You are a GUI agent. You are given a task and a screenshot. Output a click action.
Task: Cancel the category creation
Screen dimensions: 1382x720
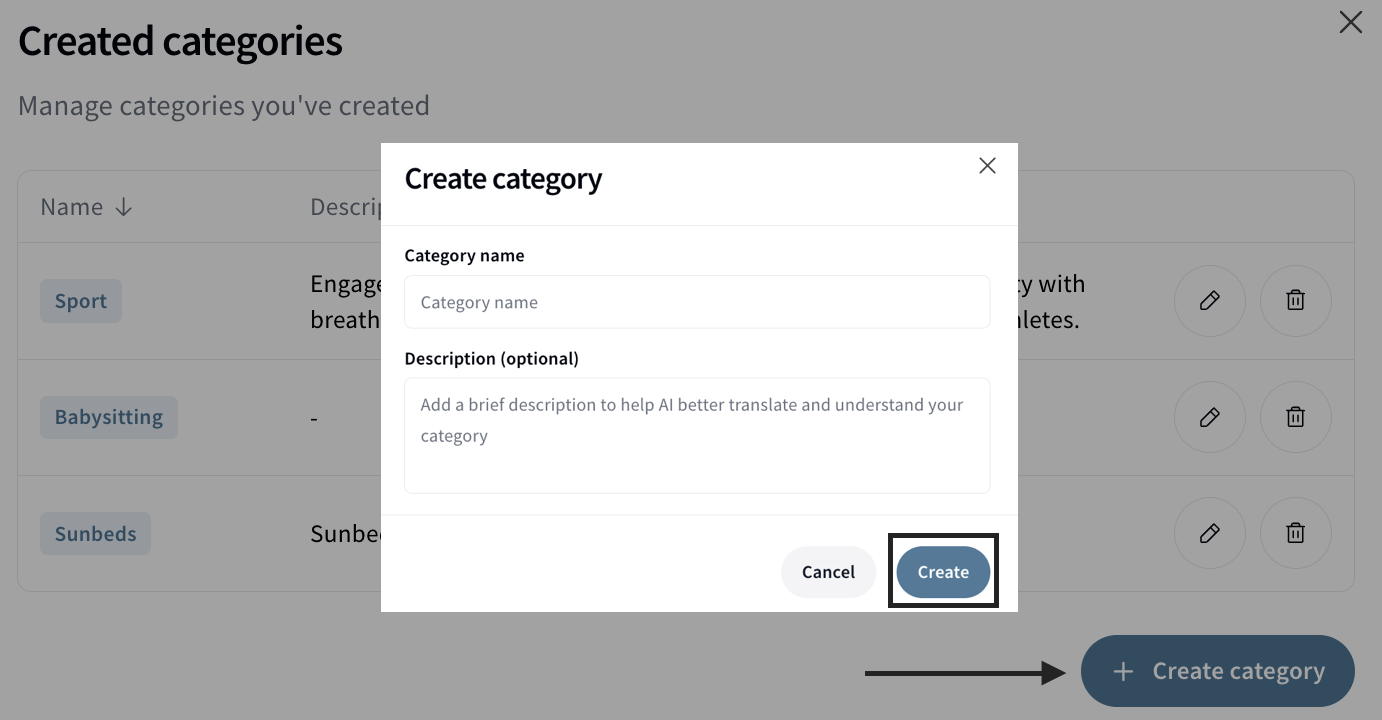click(x=828, y=572)
